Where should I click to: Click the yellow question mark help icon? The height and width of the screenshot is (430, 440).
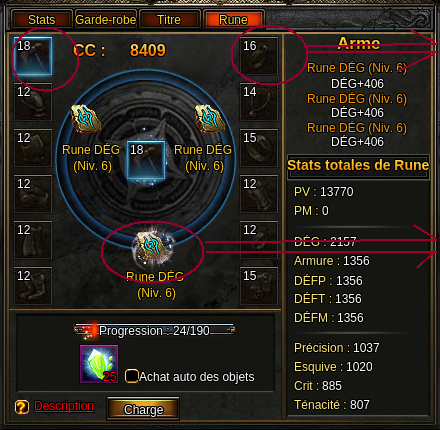click(x=22, y=407)
